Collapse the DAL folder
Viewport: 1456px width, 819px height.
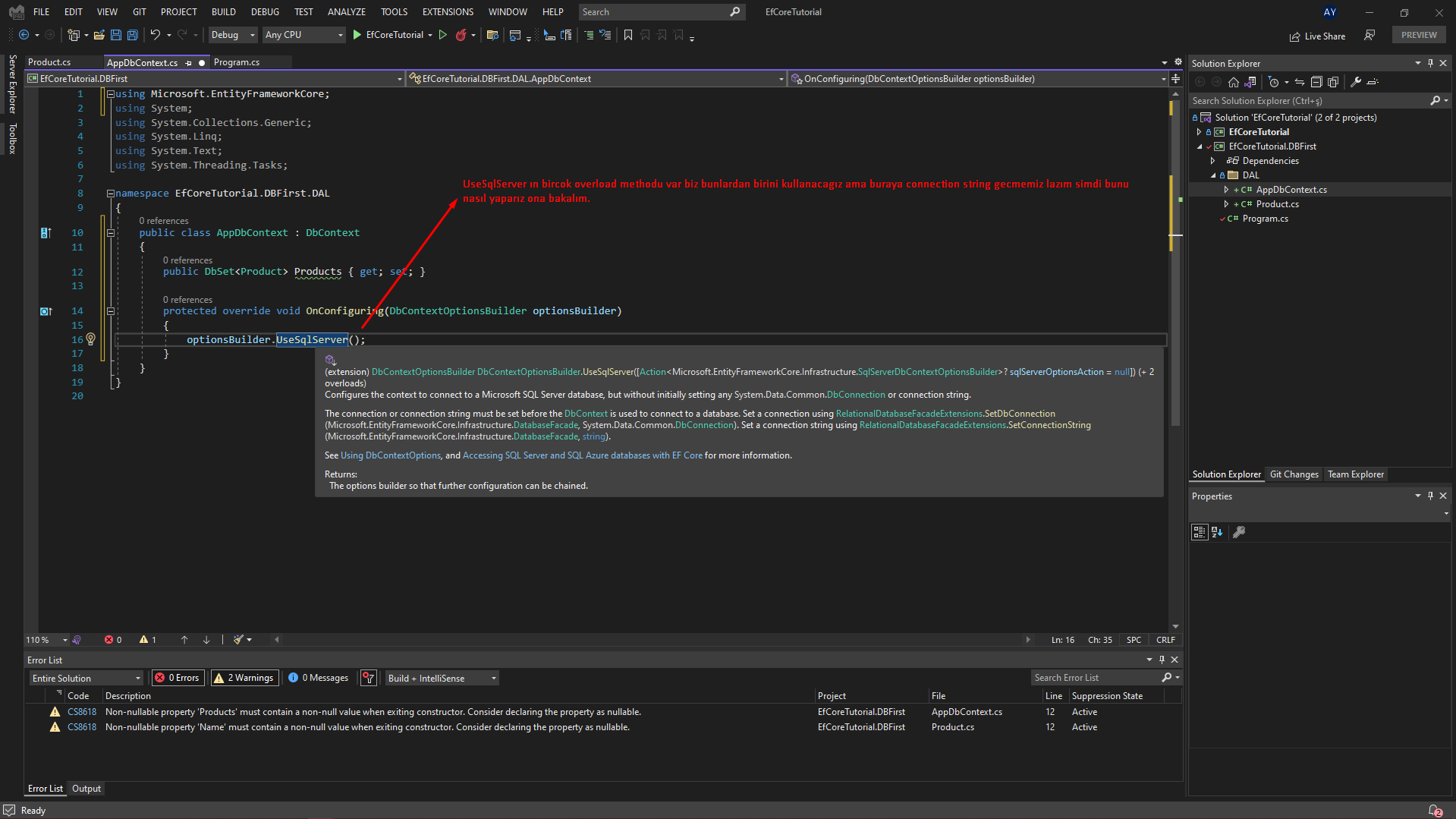click(1212, 175)
